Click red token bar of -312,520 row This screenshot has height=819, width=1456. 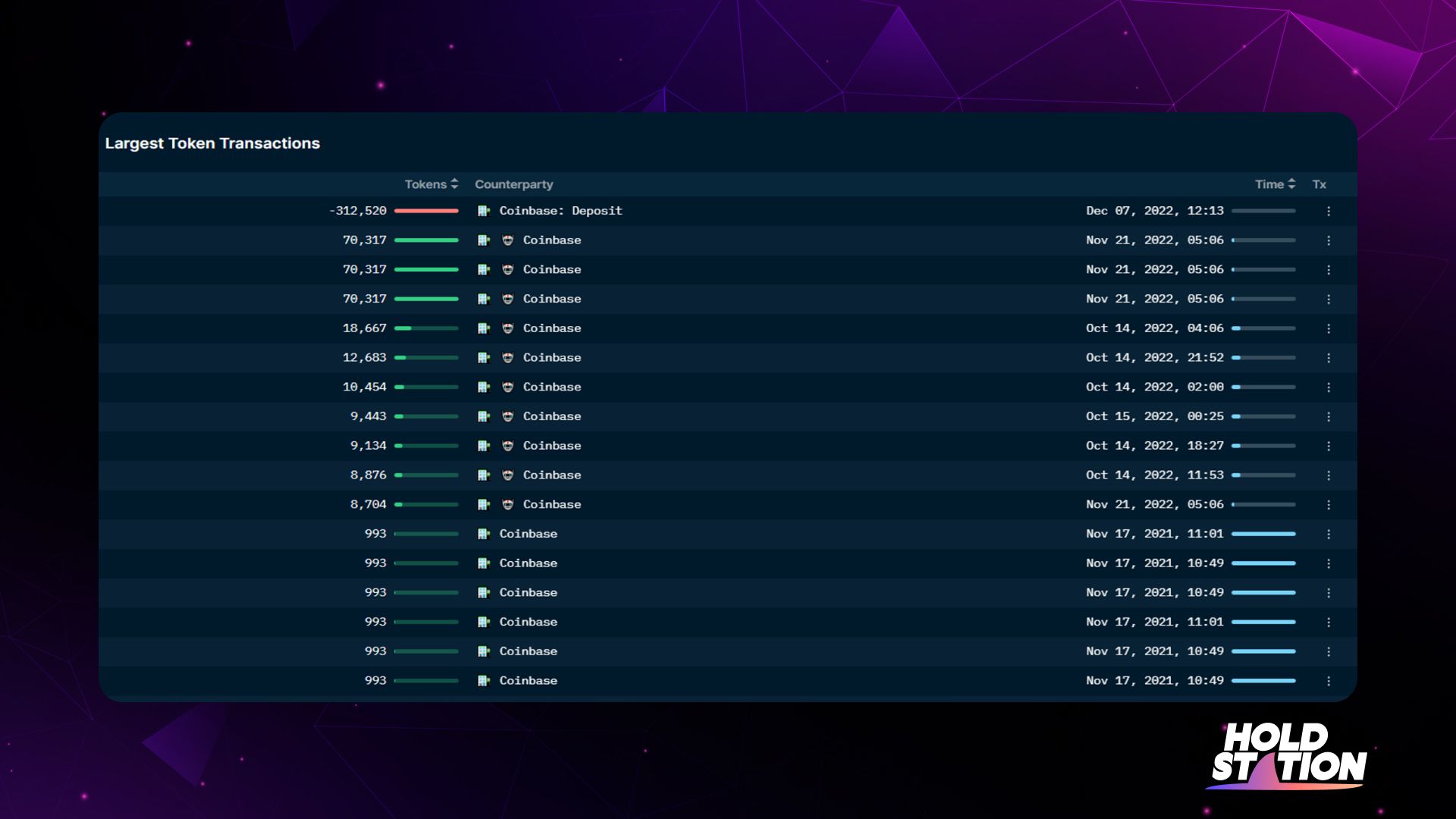[426, 211]
